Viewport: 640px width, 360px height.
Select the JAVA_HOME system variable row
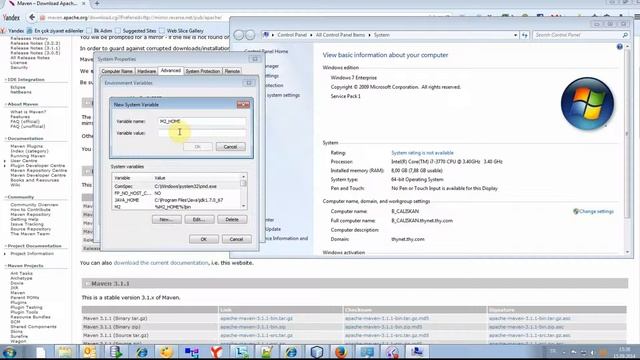(176, 200)
